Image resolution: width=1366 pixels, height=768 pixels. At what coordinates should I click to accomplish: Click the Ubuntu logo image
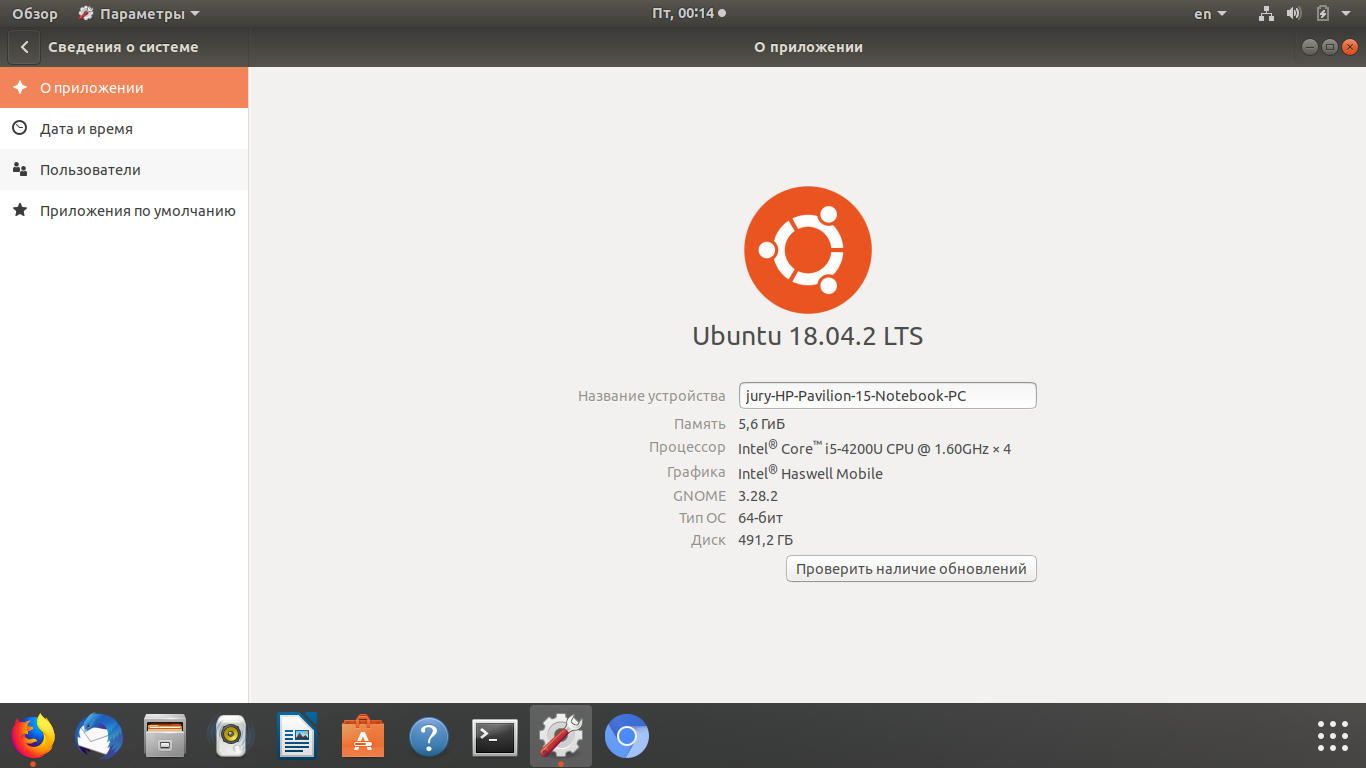pos(808,250)
